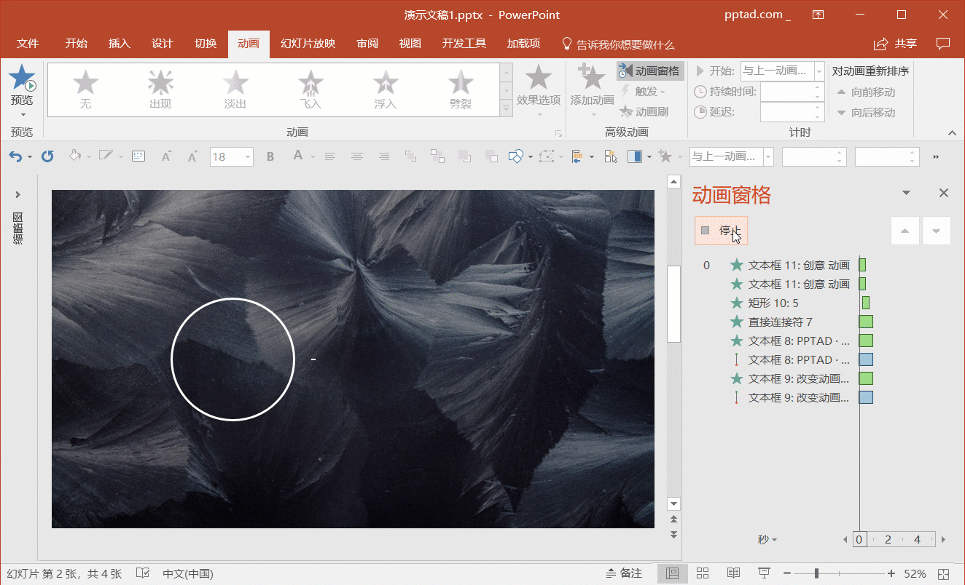Click the 停止 (Stop) button in Animation Pane
This screenshot has height=585, width=965.
720,230
